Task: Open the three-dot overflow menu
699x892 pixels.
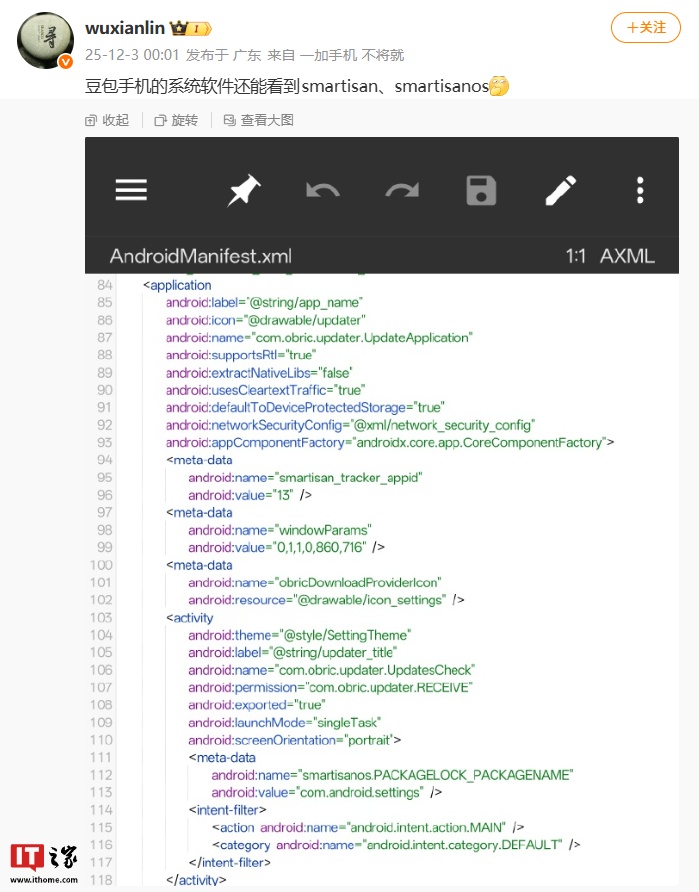Action: click(641, 190)
